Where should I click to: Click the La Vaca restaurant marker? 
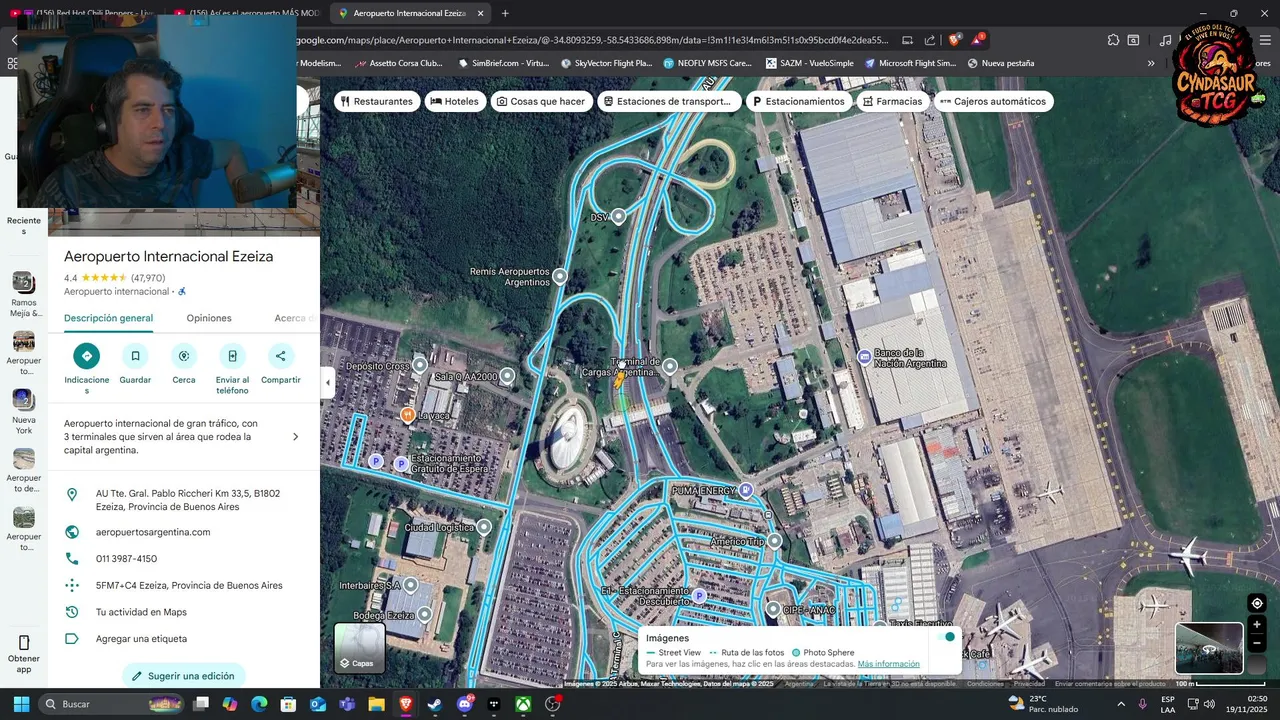(x=408, y=414)
